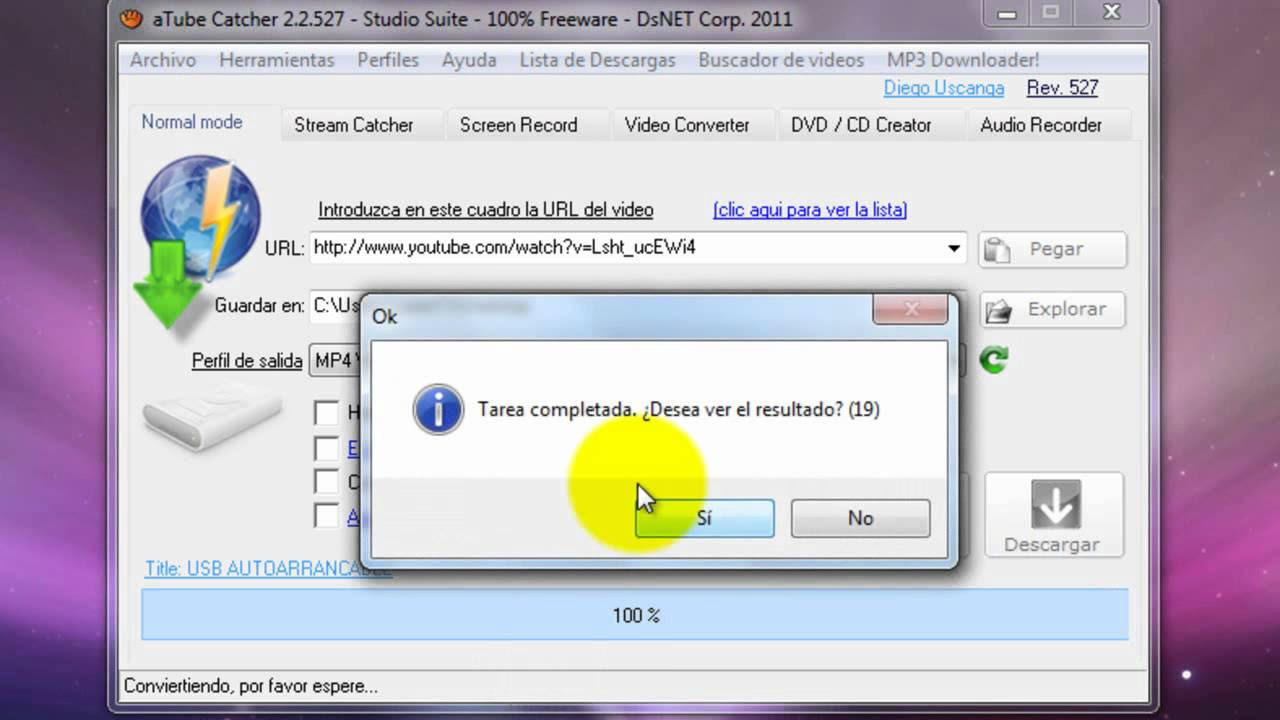
Task: Click 'clic aqui para ver la lista' link
Action: [810, 210]
